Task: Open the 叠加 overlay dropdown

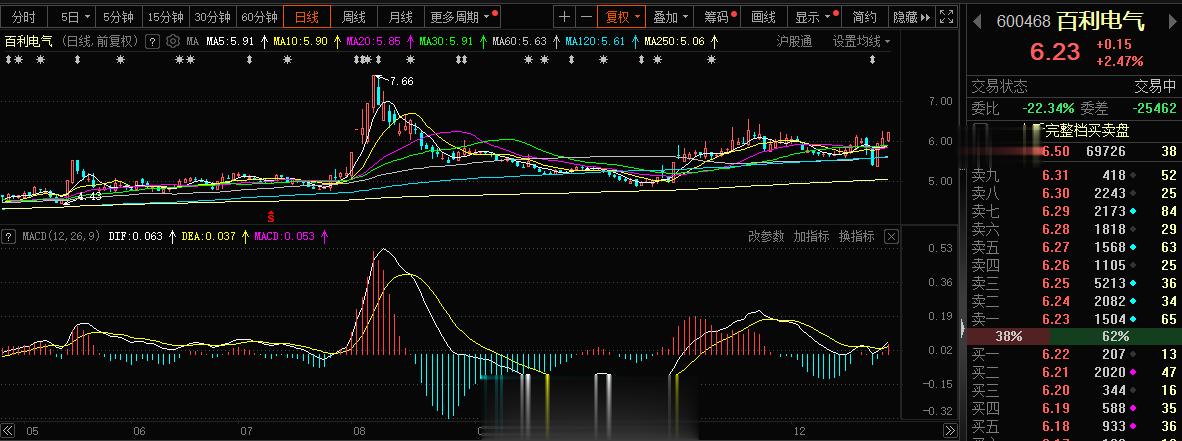Action: tap(669, 17)
